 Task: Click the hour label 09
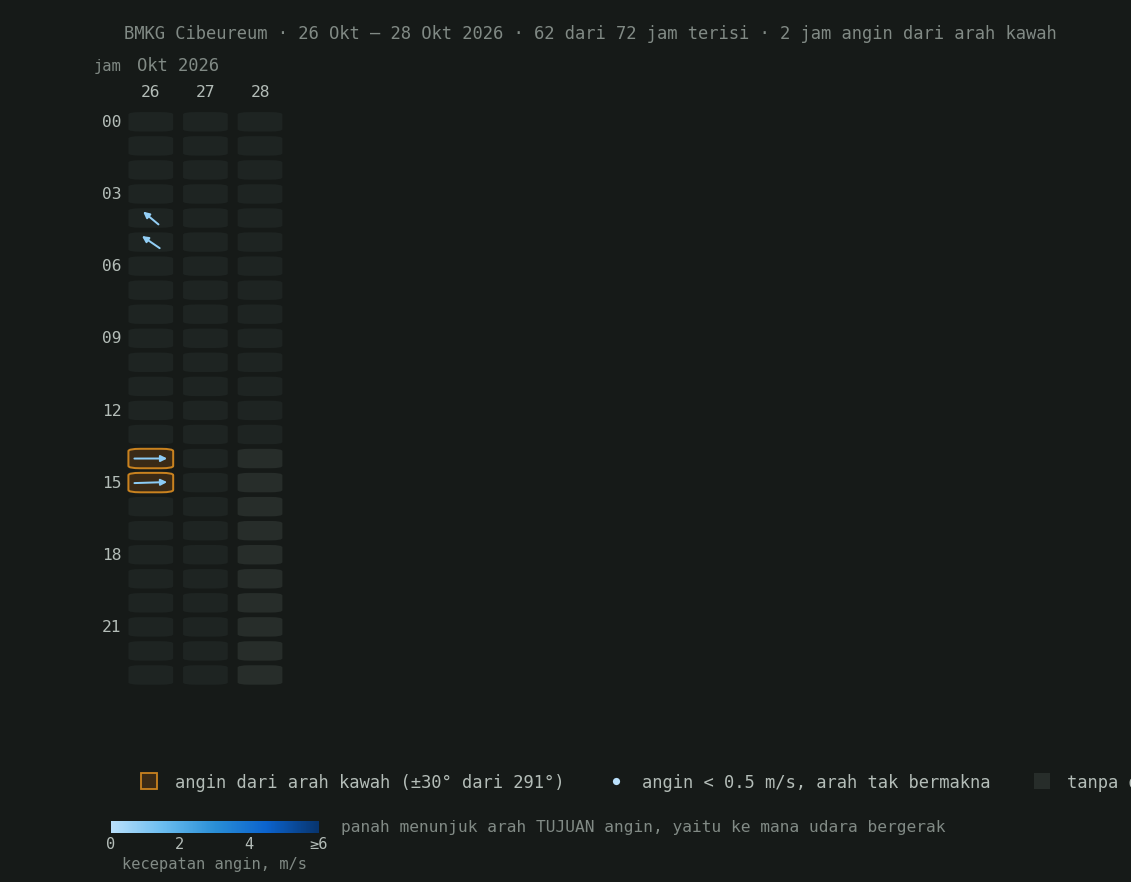pyautogui.click(x=112, y=338)
